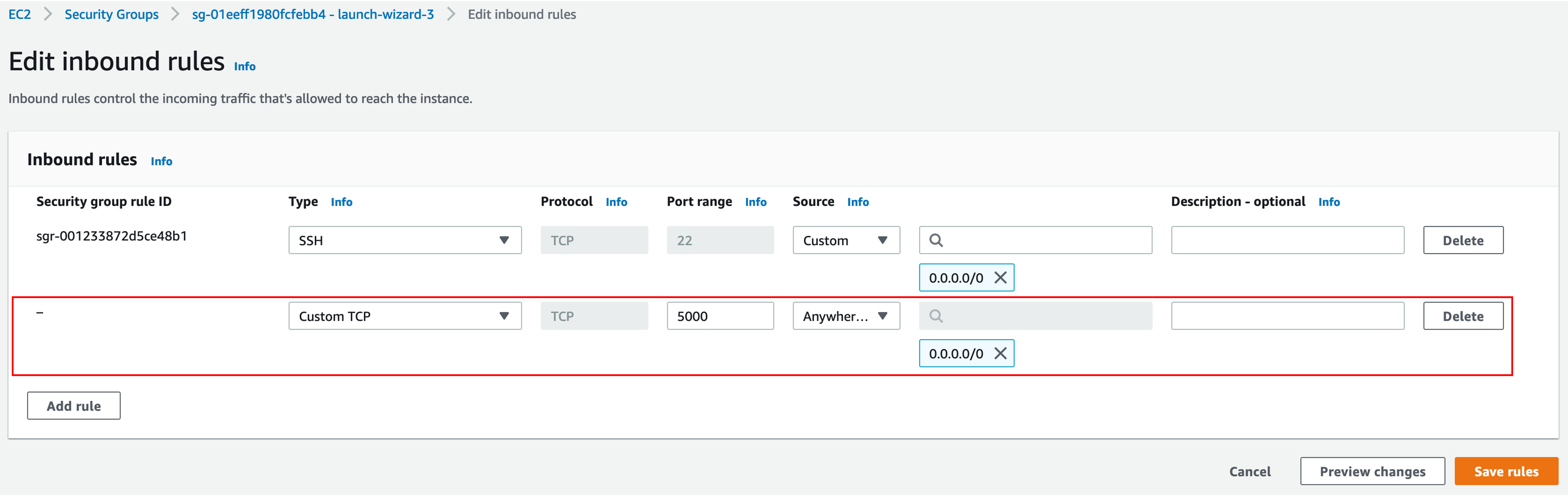Expand the Custom source dropdown

coord(846,241)
